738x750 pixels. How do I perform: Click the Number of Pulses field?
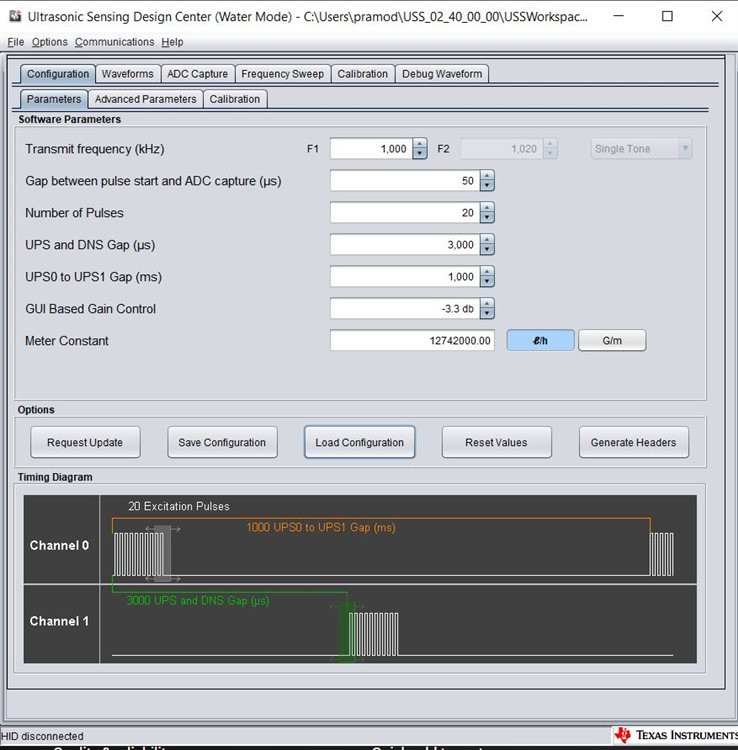point(405,213)
